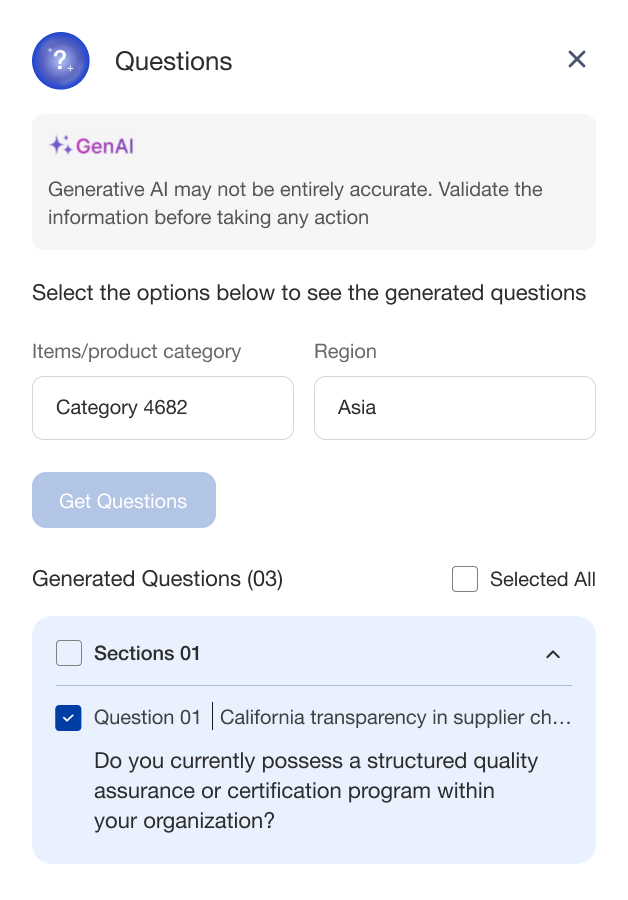Click the Sections 01 header title
Image resolution: width=628 pixels, height=900 pixels.
click(x=147, y=653)
